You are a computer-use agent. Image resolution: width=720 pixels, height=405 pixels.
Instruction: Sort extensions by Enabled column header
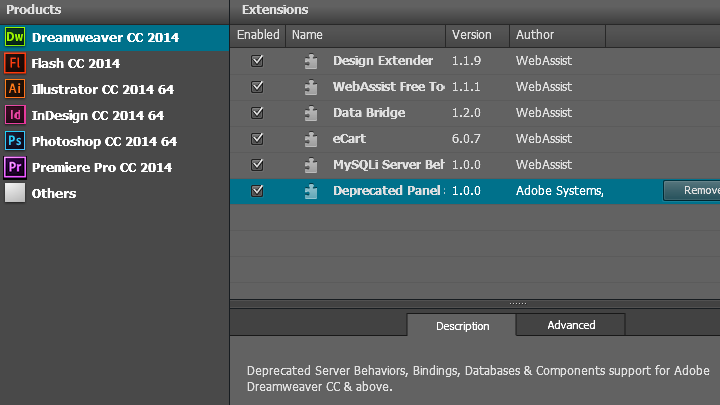[x=258, y=35]
